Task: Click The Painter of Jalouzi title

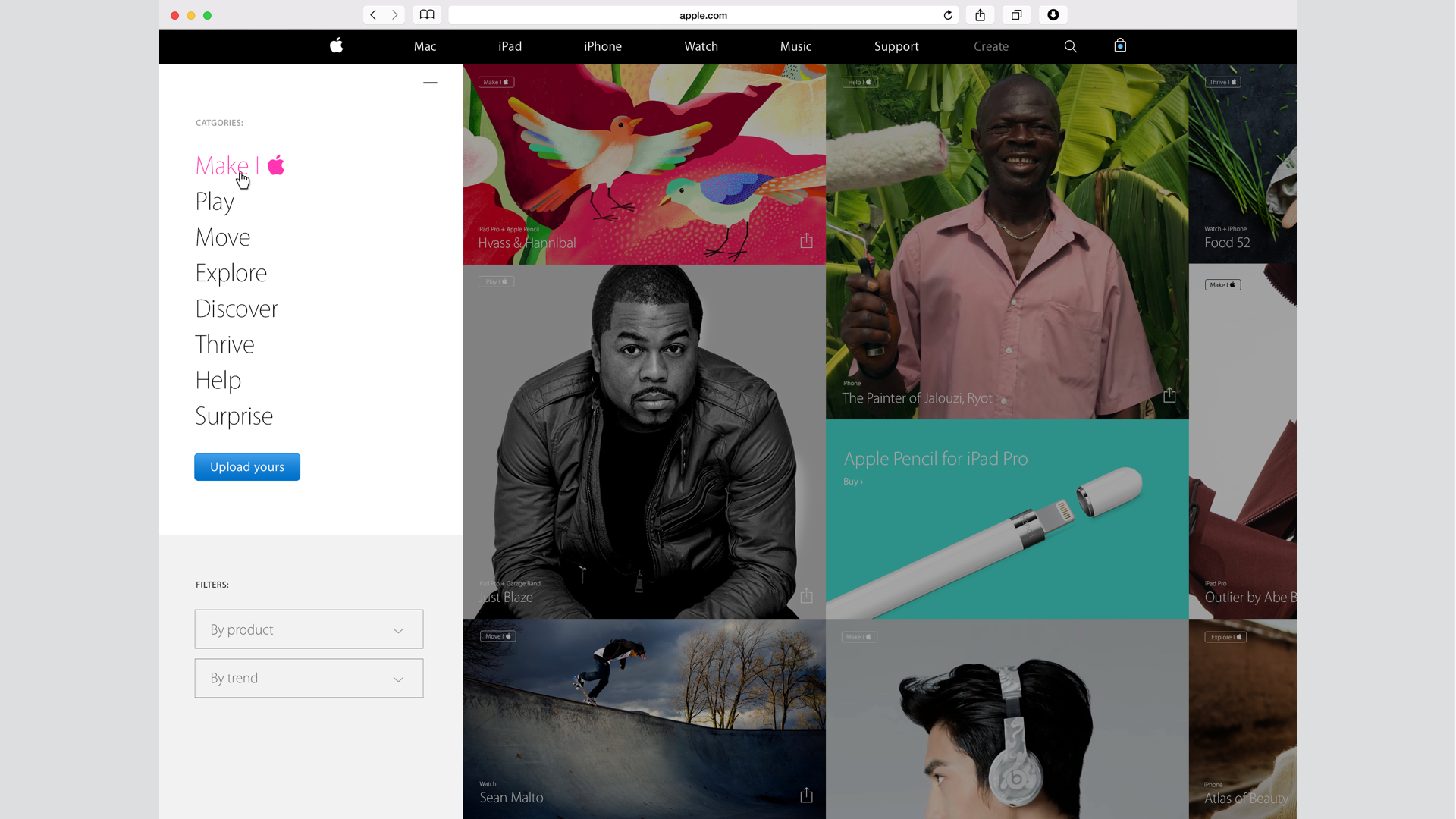Action: click(x=917, y=398)
